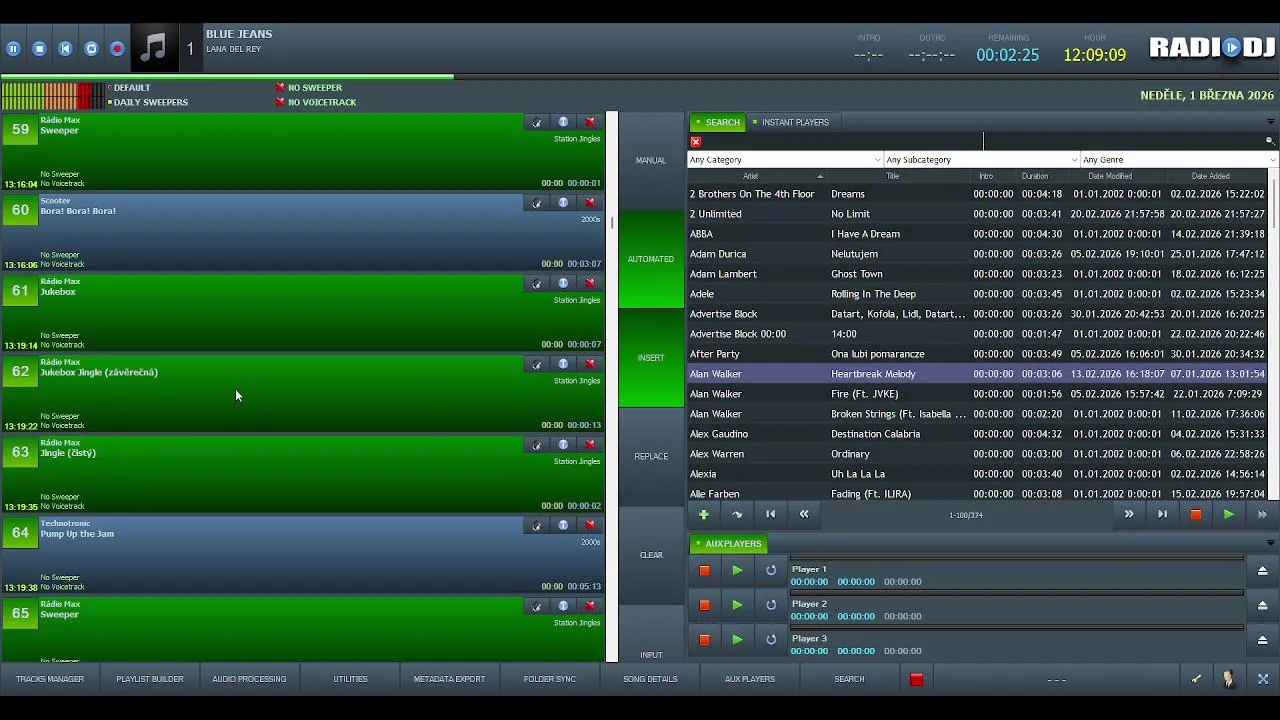Viewport: 1280px width, 720px height.
Task: Click the music note album art
Action: (x=154, y=47)
